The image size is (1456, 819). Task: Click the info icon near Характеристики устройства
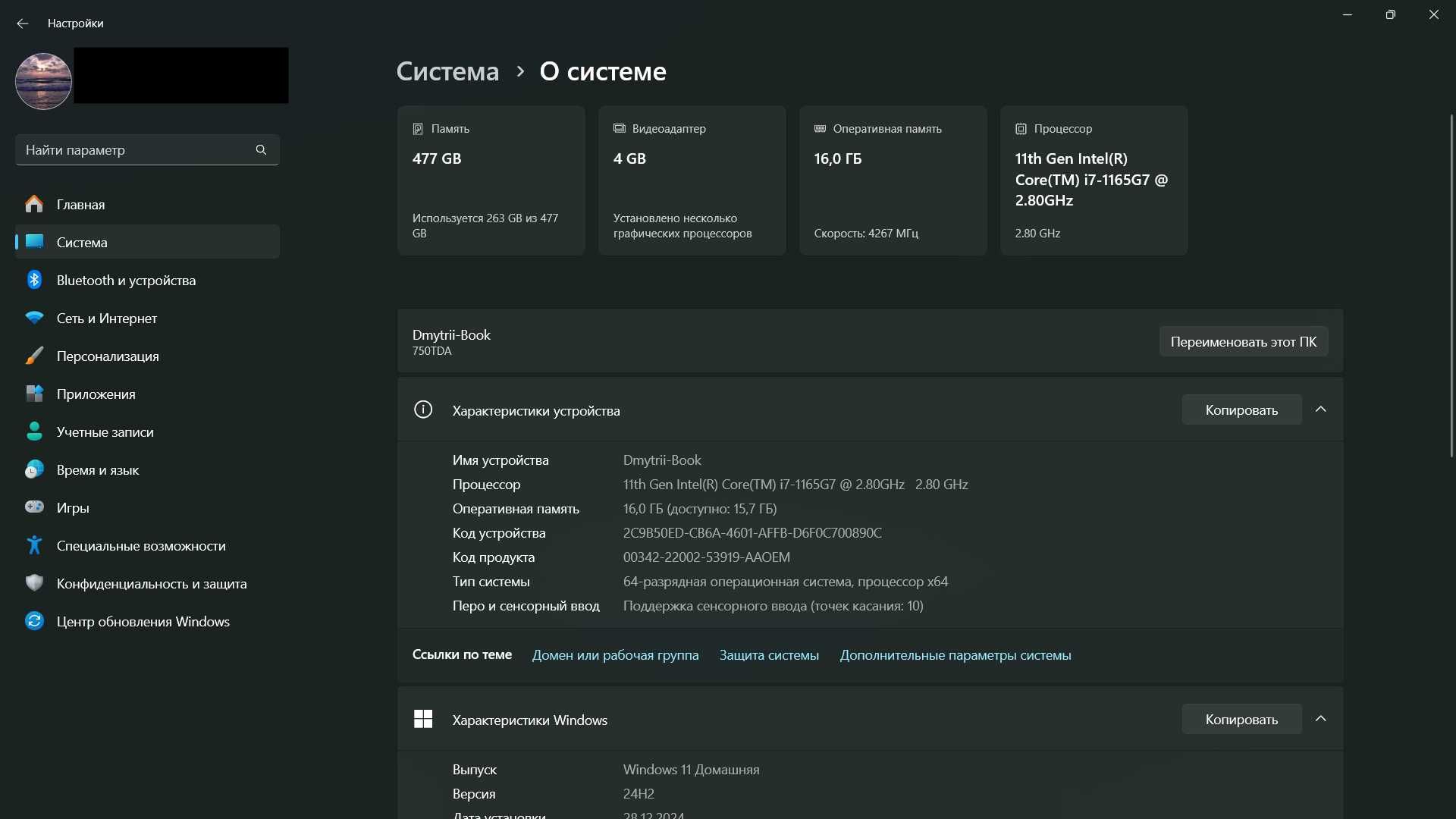click(x=423, y=409)
